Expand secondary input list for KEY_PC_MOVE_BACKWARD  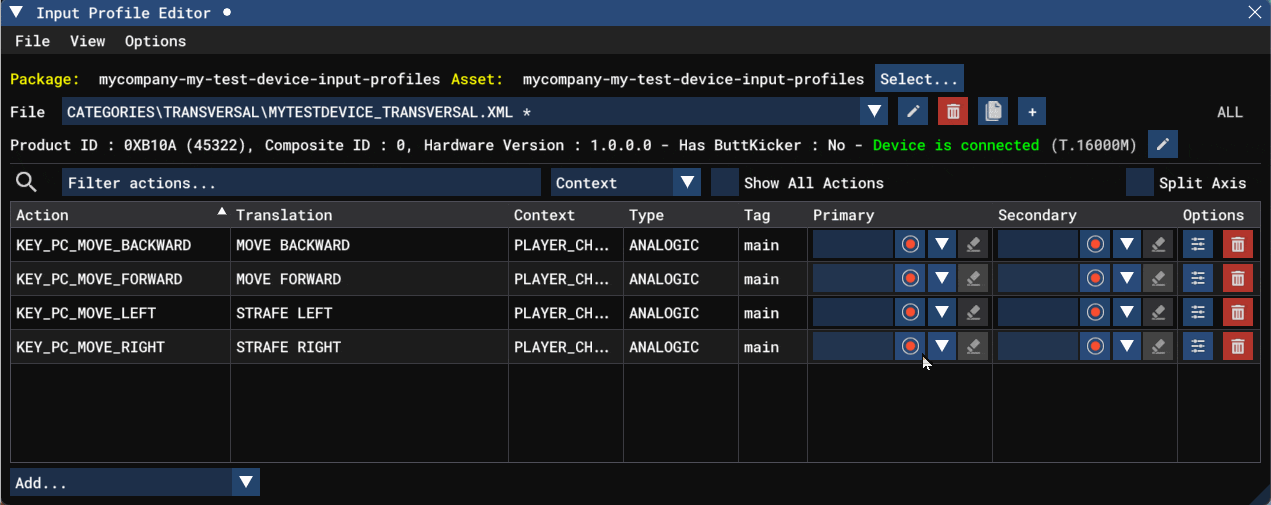point(1127,245)
